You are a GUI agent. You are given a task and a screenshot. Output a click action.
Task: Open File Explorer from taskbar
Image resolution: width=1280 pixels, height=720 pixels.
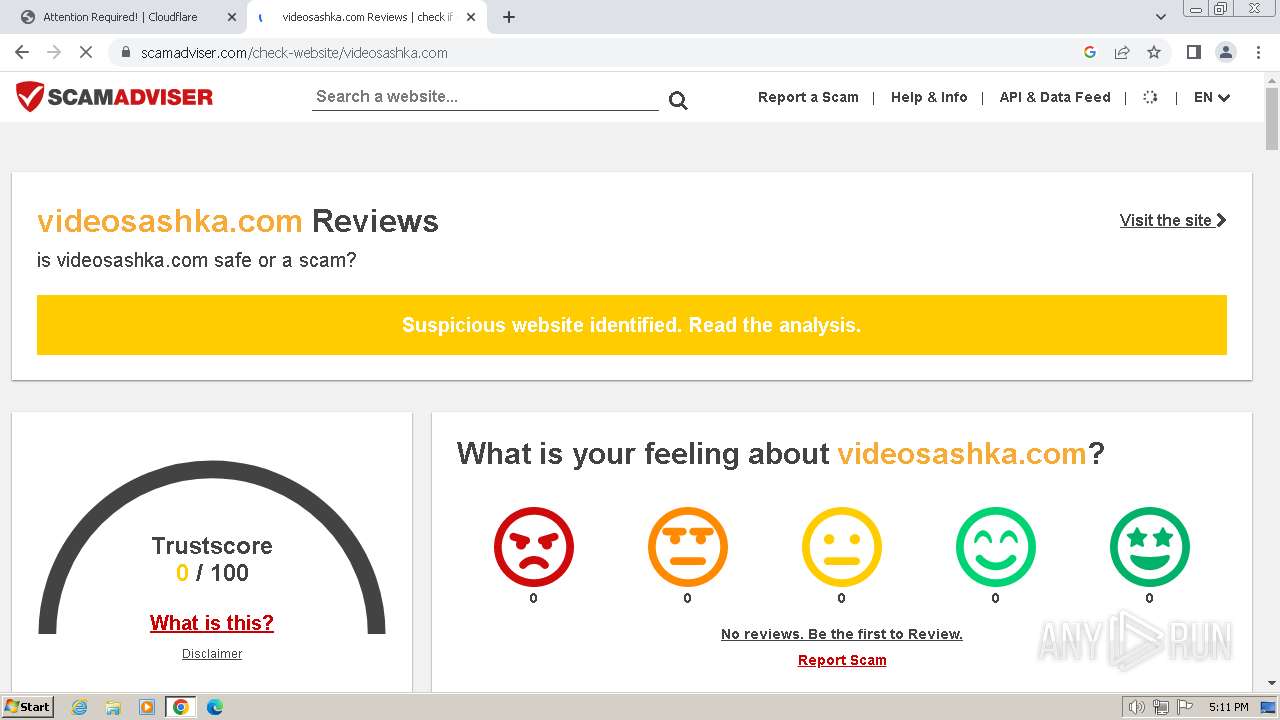click(x=113, y=707)
